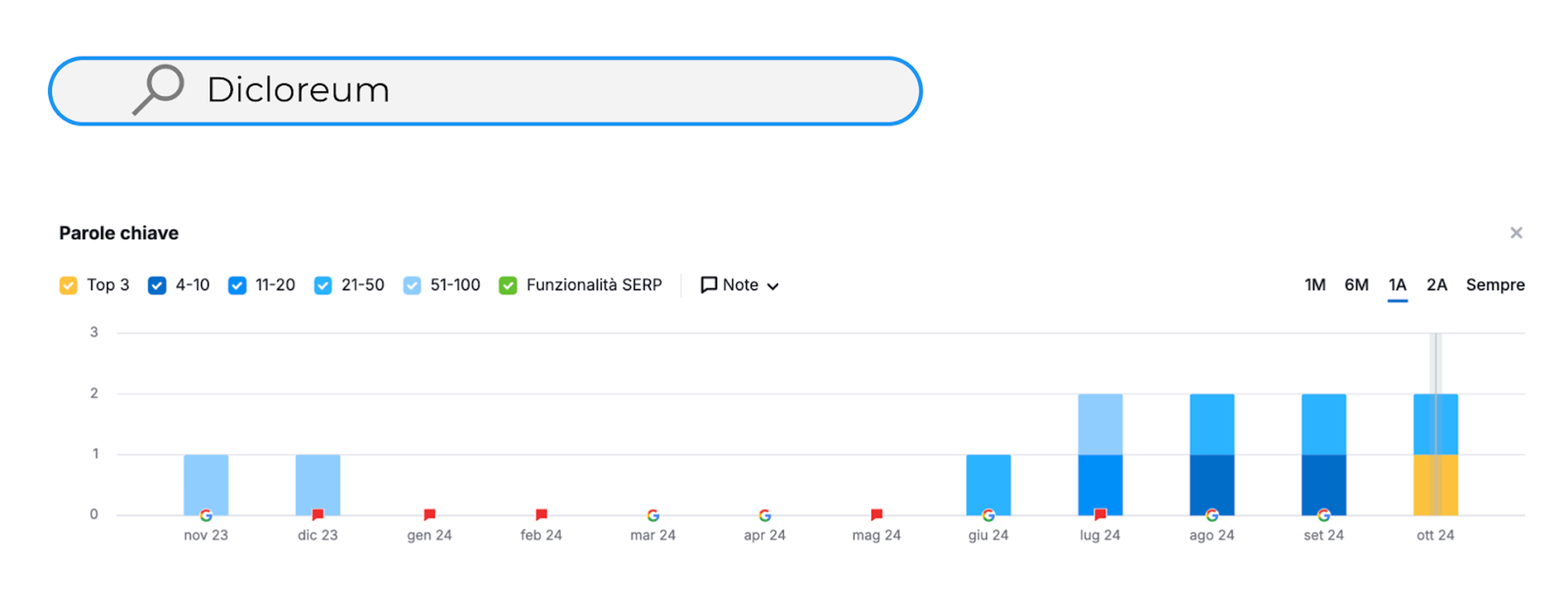Expand the Note dropdown
This screenshot has height=602, width=1568.
click(739, 285)
